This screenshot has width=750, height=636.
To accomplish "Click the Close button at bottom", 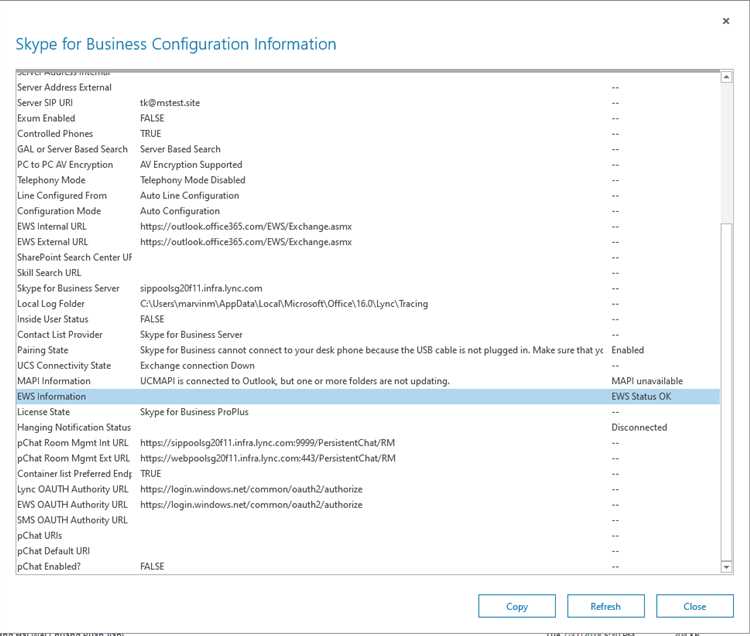I will (x=695, y=606).
